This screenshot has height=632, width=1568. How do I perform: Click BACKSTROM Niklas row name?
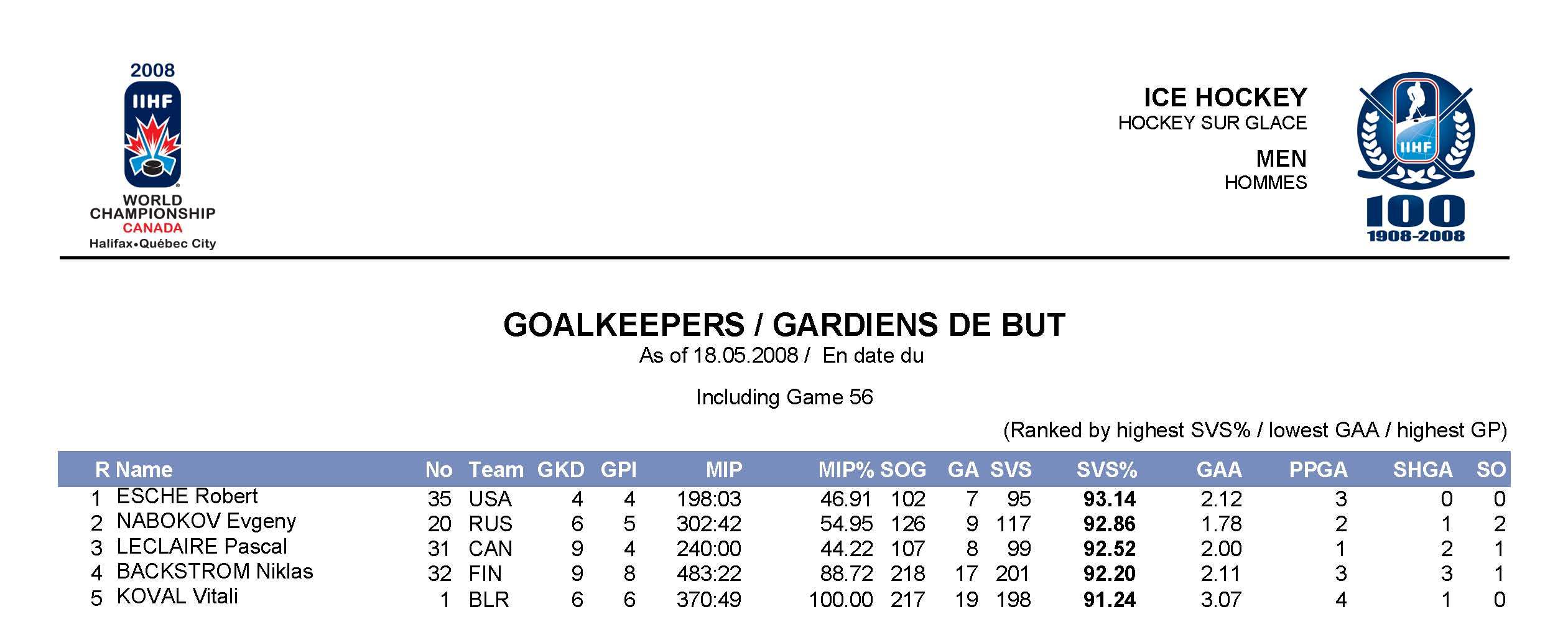[215, 572]
